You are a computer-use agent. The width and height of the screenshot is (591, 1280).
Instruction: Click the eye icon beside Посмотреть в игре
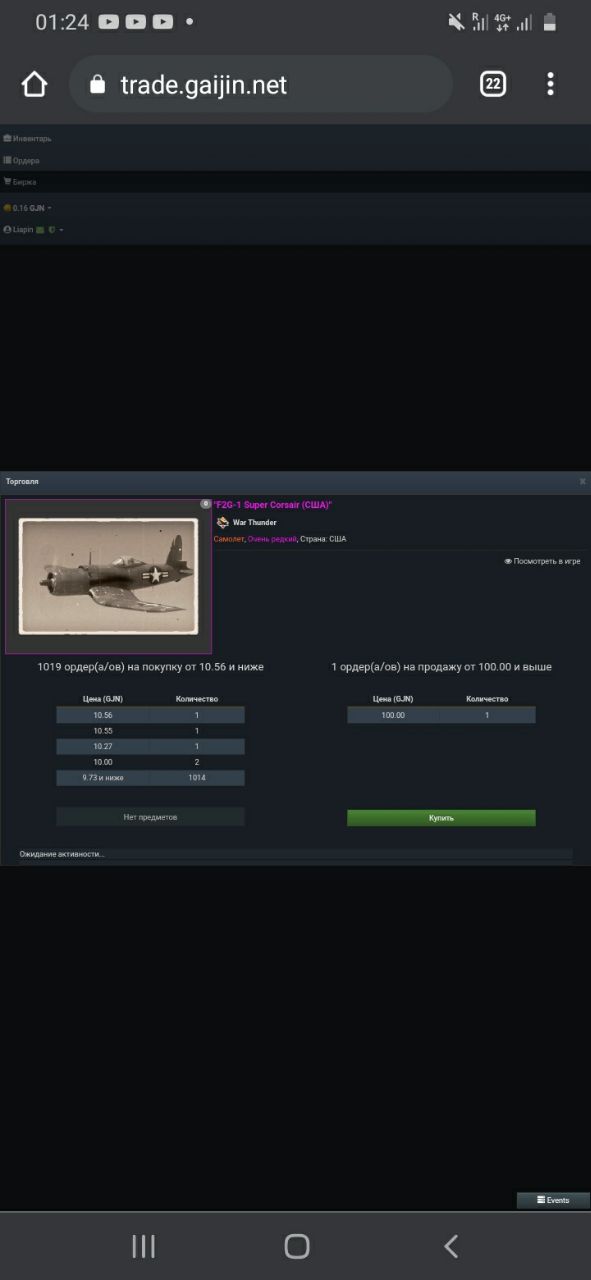[x=508, y=562]
